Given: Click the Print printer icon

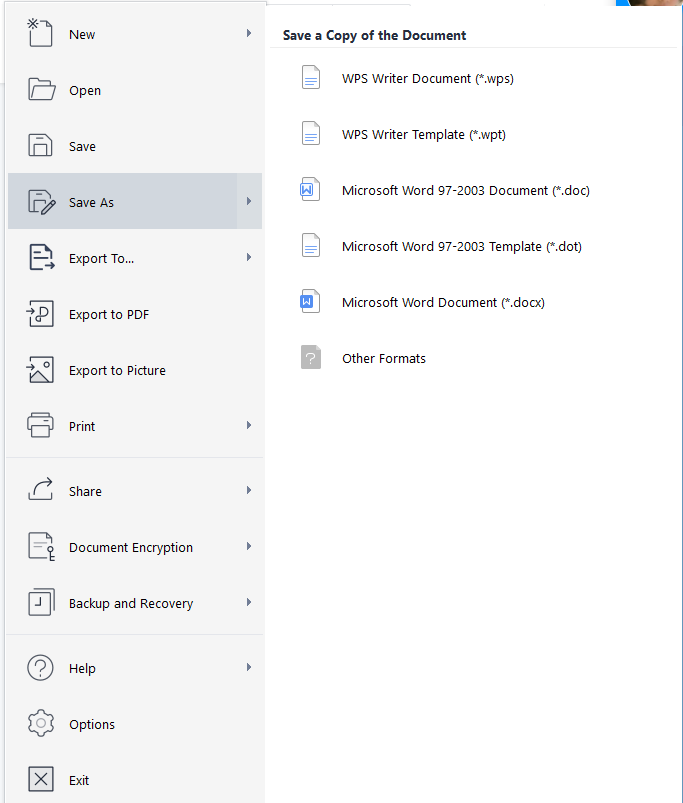Looking at the screenshot, I should 40,426.
